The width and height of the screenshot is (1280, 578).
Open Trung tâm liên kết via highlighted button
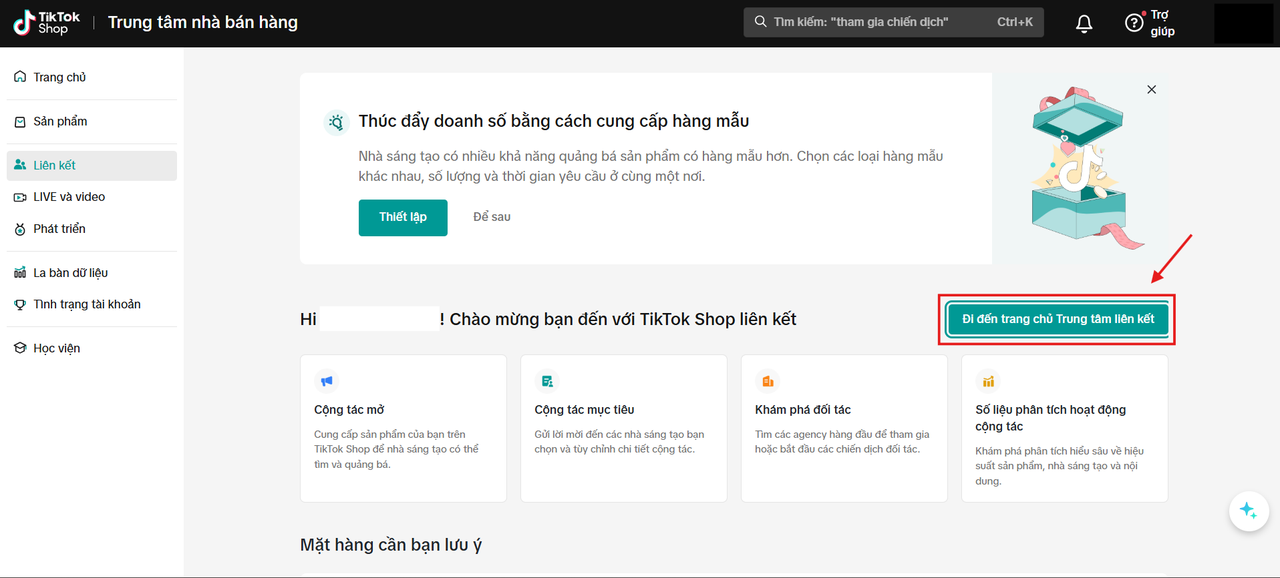(1056, 319)
